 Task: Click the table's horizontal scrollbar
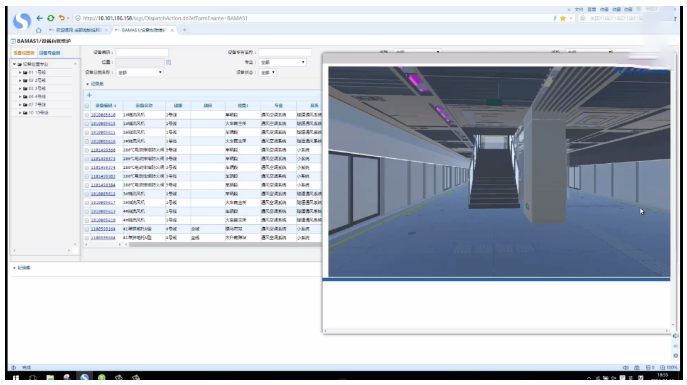tap(223, 244)
